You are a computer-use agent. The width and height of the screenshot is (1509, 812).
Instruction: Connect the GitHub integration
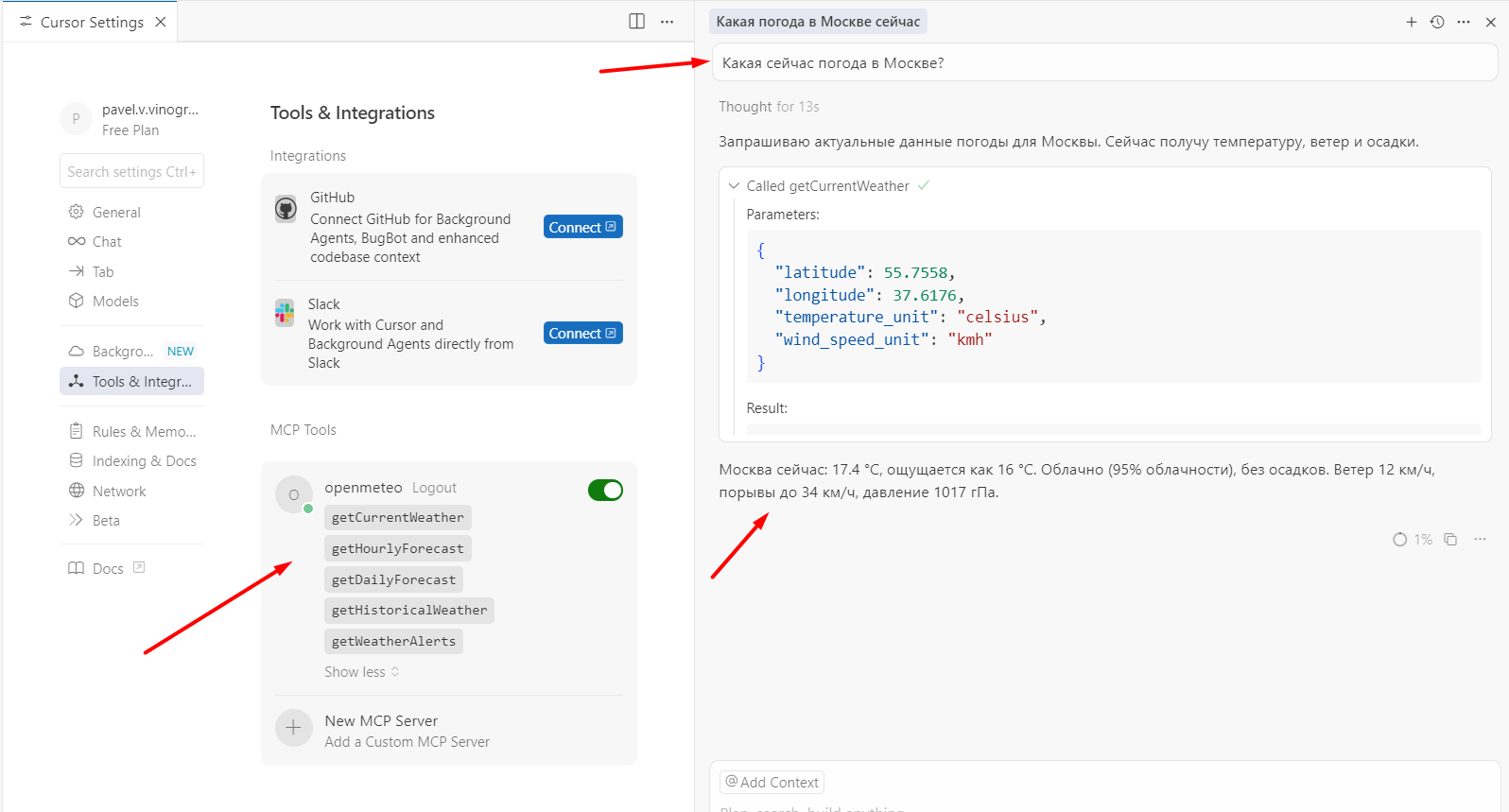[583, 227]
